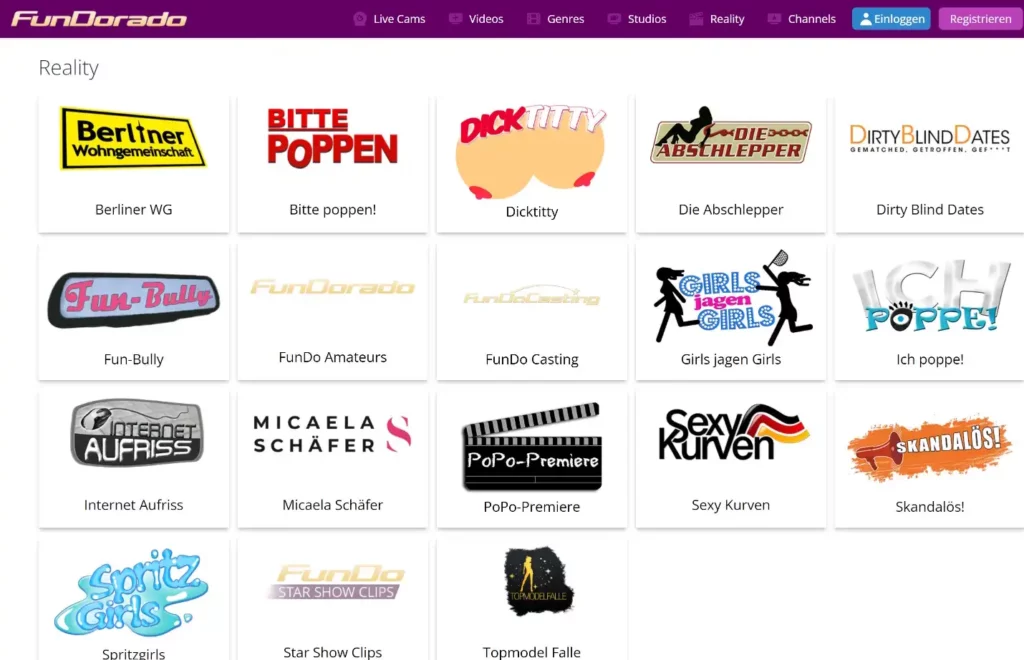Click the Videos icon in navigation bar
This screenshot has width=1024, height=660.
456,19
